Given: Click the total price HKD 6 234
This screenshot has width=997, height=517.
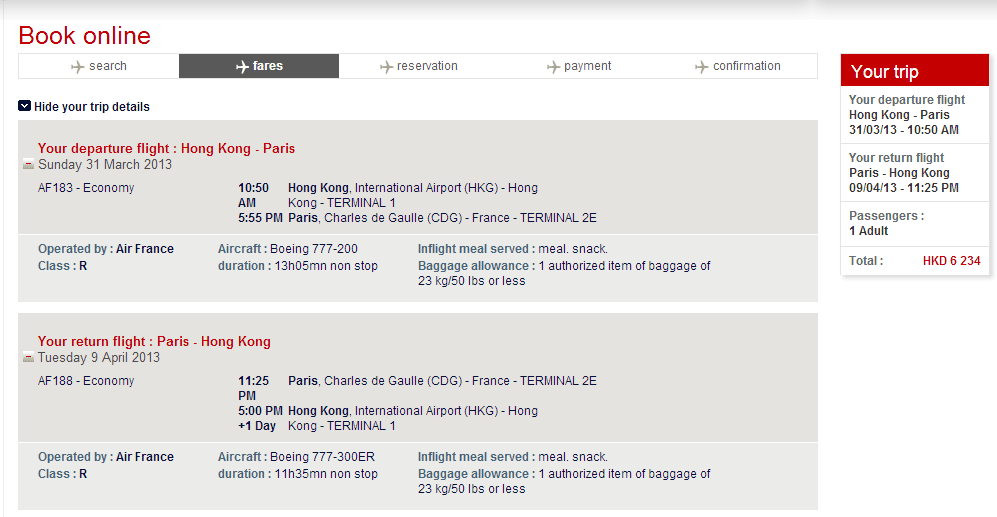Looking at the screenshot, I should pyautogui.click(x=952, y=261).
